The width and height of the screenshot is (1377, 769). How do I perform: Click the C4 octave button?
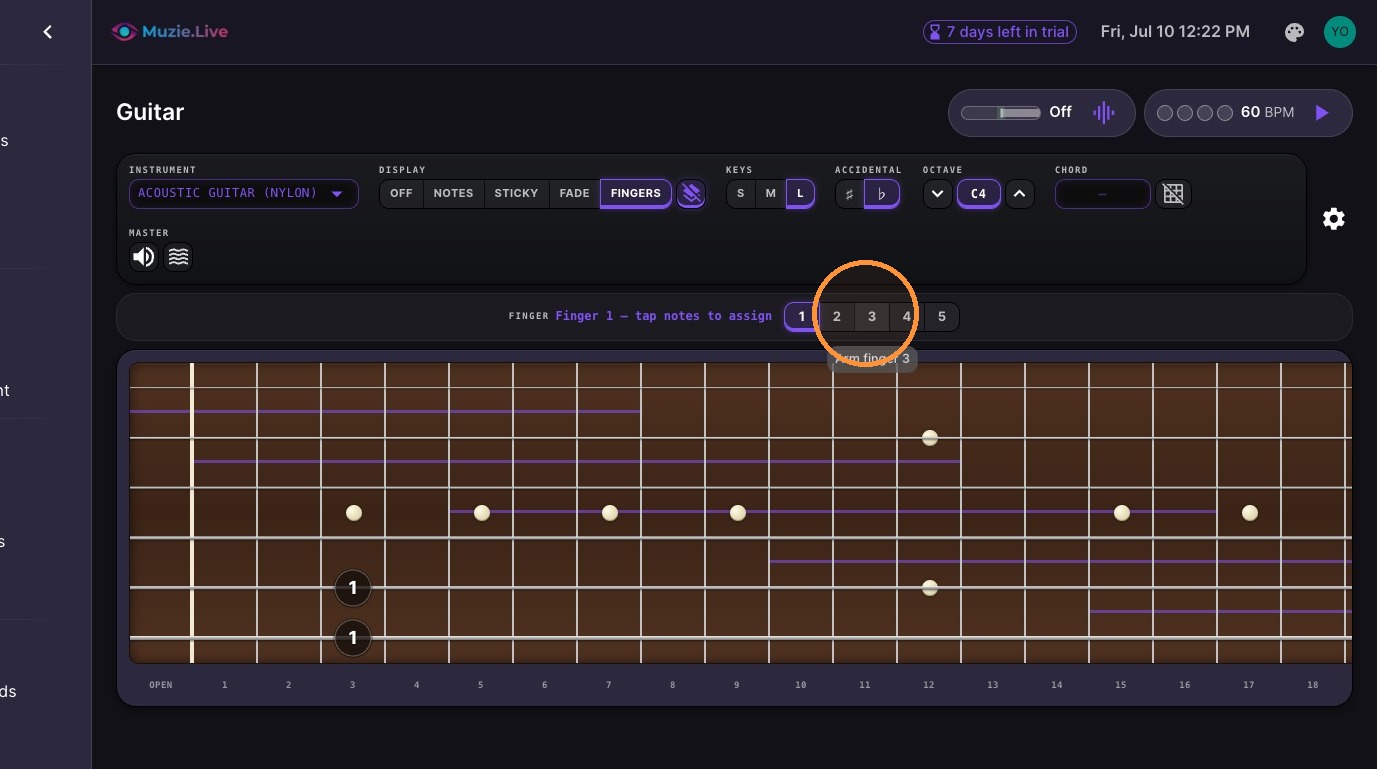point(978,193)
